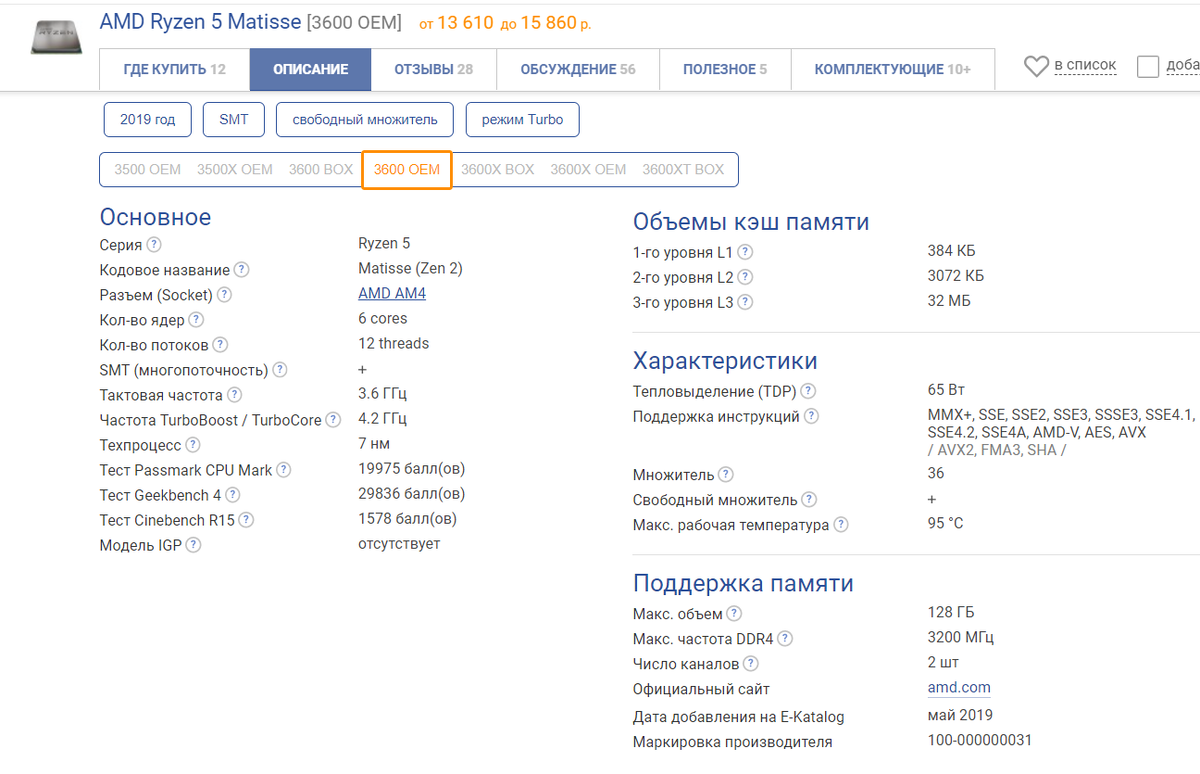This screenshot has width=1200, height=774.
Task: Click the minimum price 13 610
Action: coord(465,23)
